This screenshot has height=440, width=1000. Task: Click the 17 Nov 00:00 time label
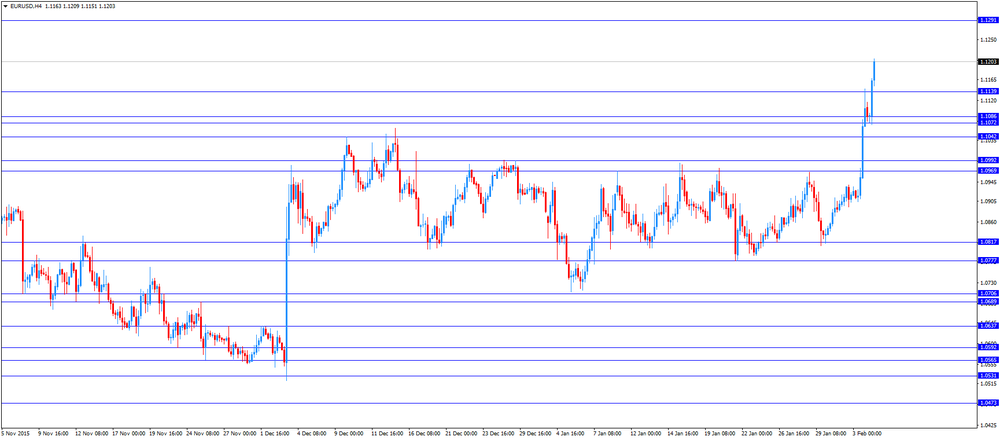coord(128,434)
